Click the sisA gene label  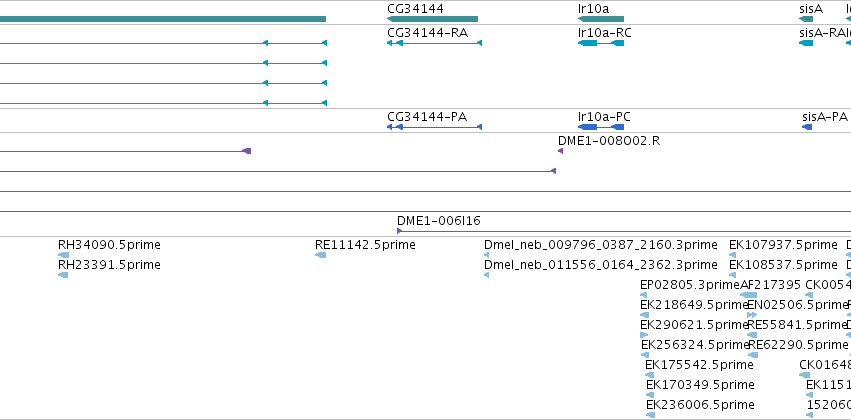(x=811, y=9)
